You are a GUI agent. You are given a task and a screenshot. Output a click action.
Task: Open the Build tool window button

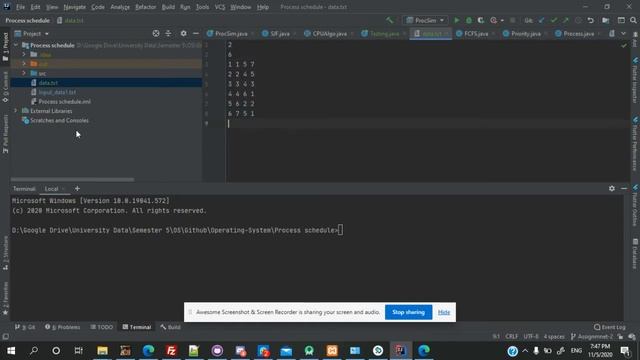coord(170,327)
